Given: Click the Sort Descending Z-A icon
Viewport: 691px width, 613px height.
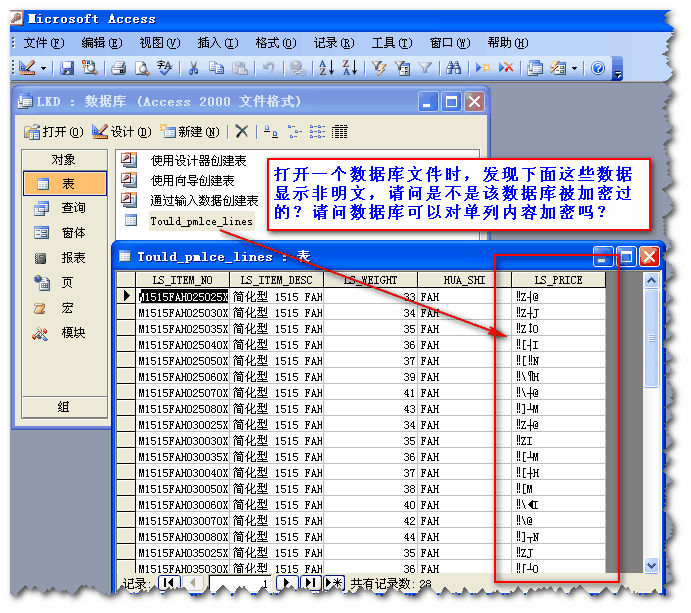Looking at the screenshot, I should [x=350, y=68].
